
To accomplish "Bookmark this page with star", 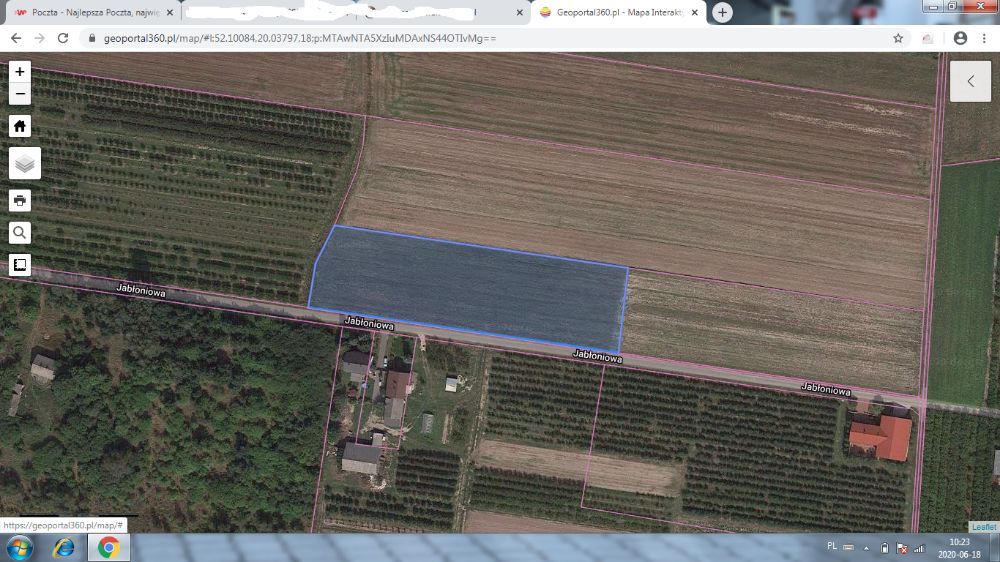I will (898, 38).
